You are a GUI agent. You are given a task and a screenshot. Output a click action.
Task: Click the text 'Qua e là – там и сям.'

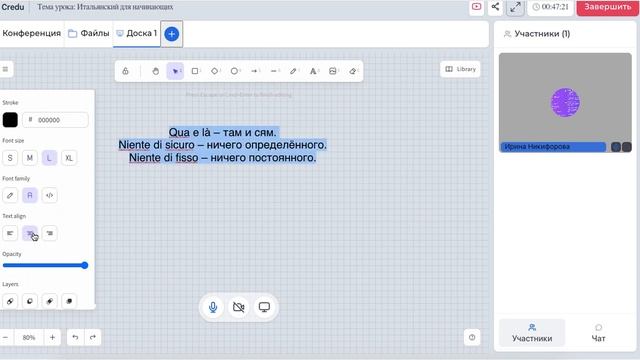click(x=222, y=132)
